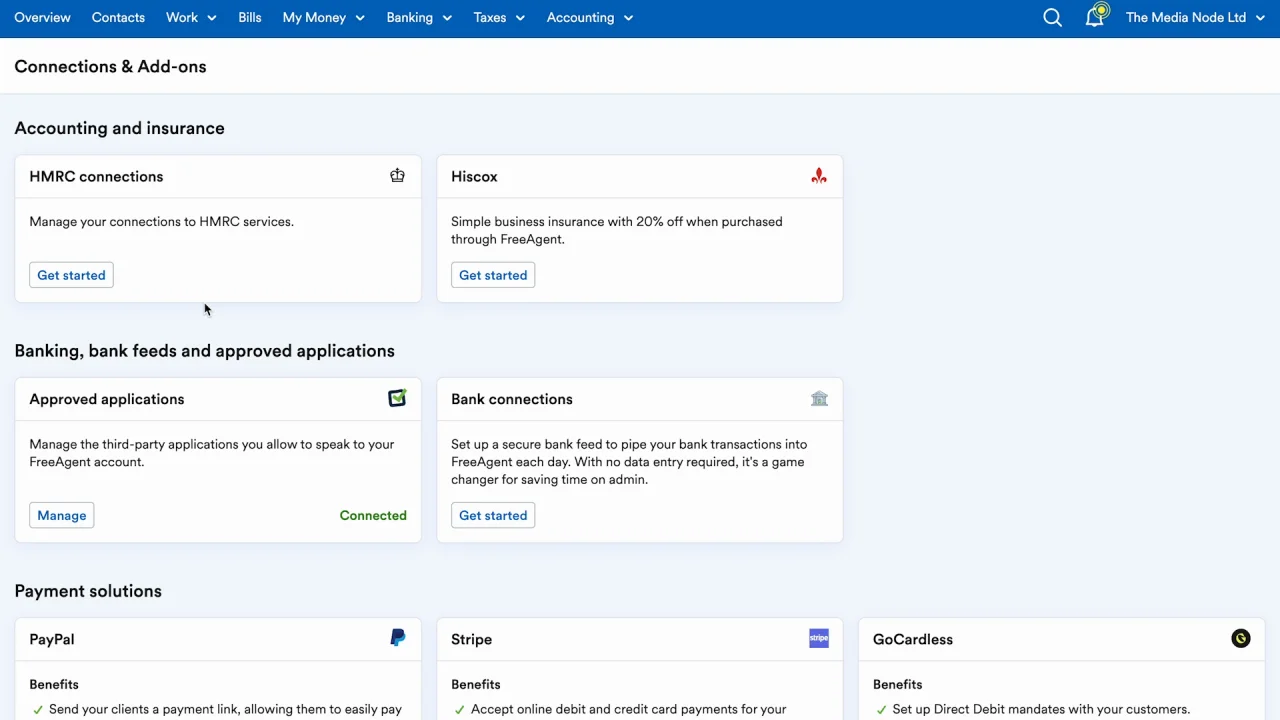
Task: Expand The Media Node Ltd account menu
Action: tap(1195, 18)
